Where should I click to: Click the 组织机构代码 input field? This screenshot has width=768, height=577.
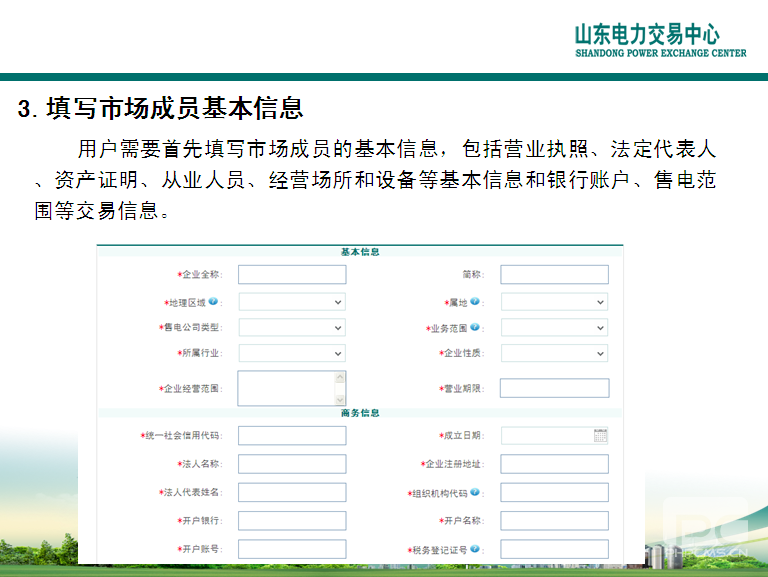point(554,492)
